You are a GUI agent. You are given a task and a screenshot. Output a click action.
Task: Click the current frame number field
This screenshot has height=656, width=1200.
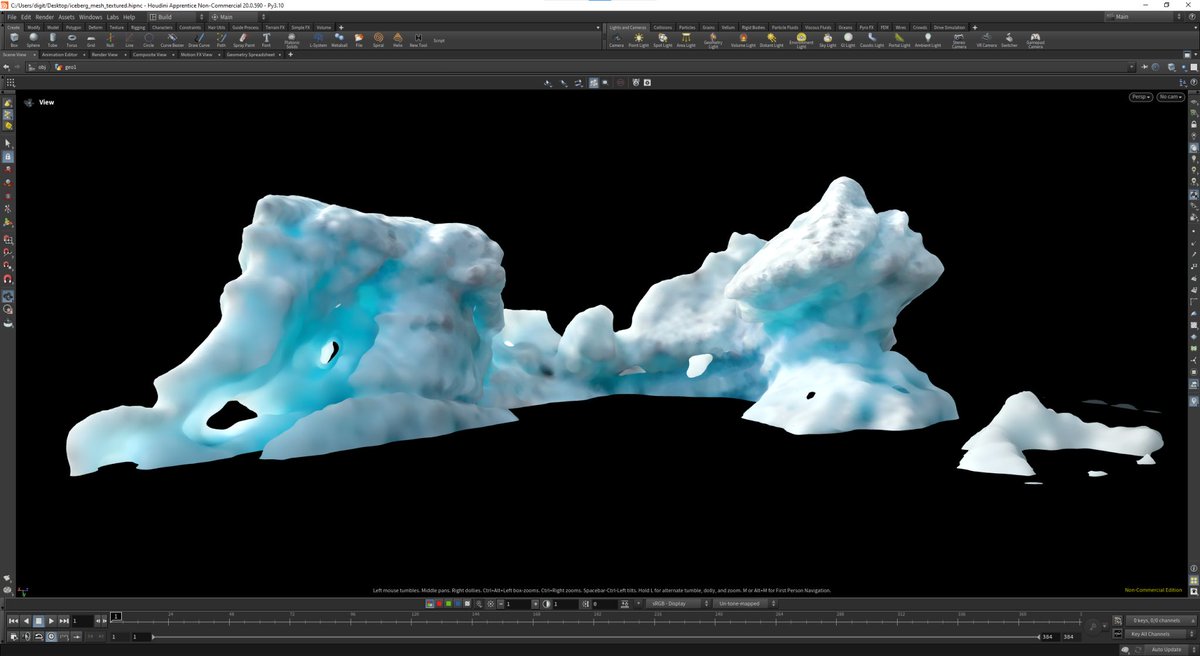coord(82,621)
